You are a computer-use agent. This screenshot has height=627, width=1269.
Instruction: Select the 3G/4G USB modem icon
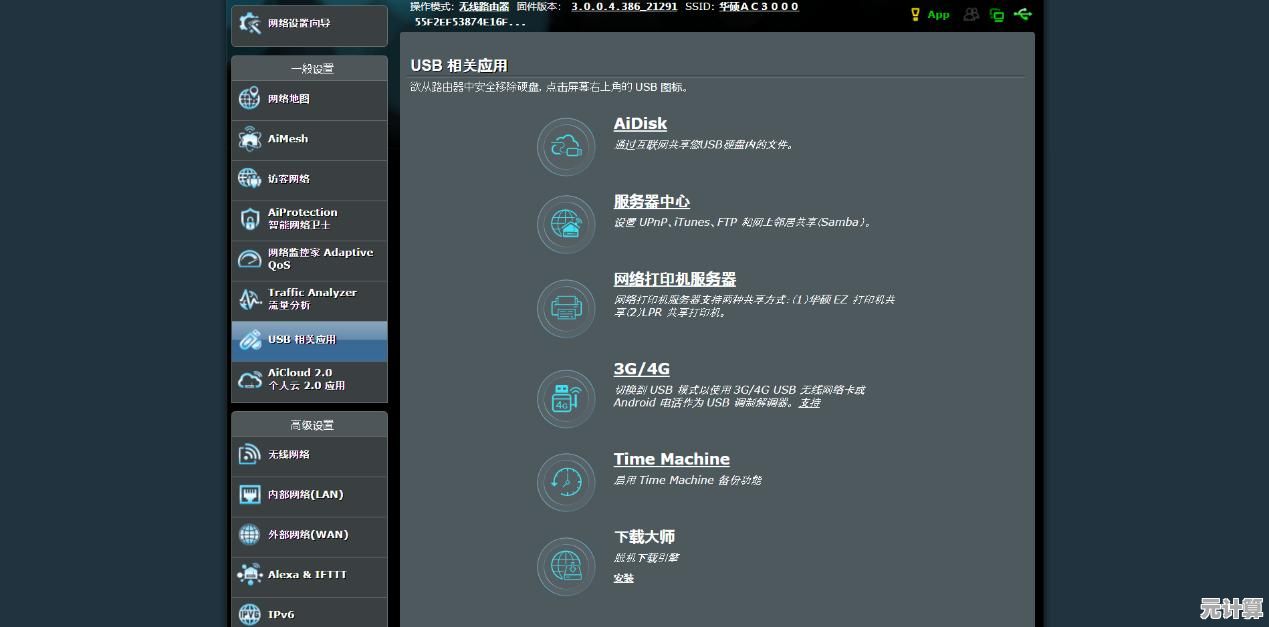(566, 398)
